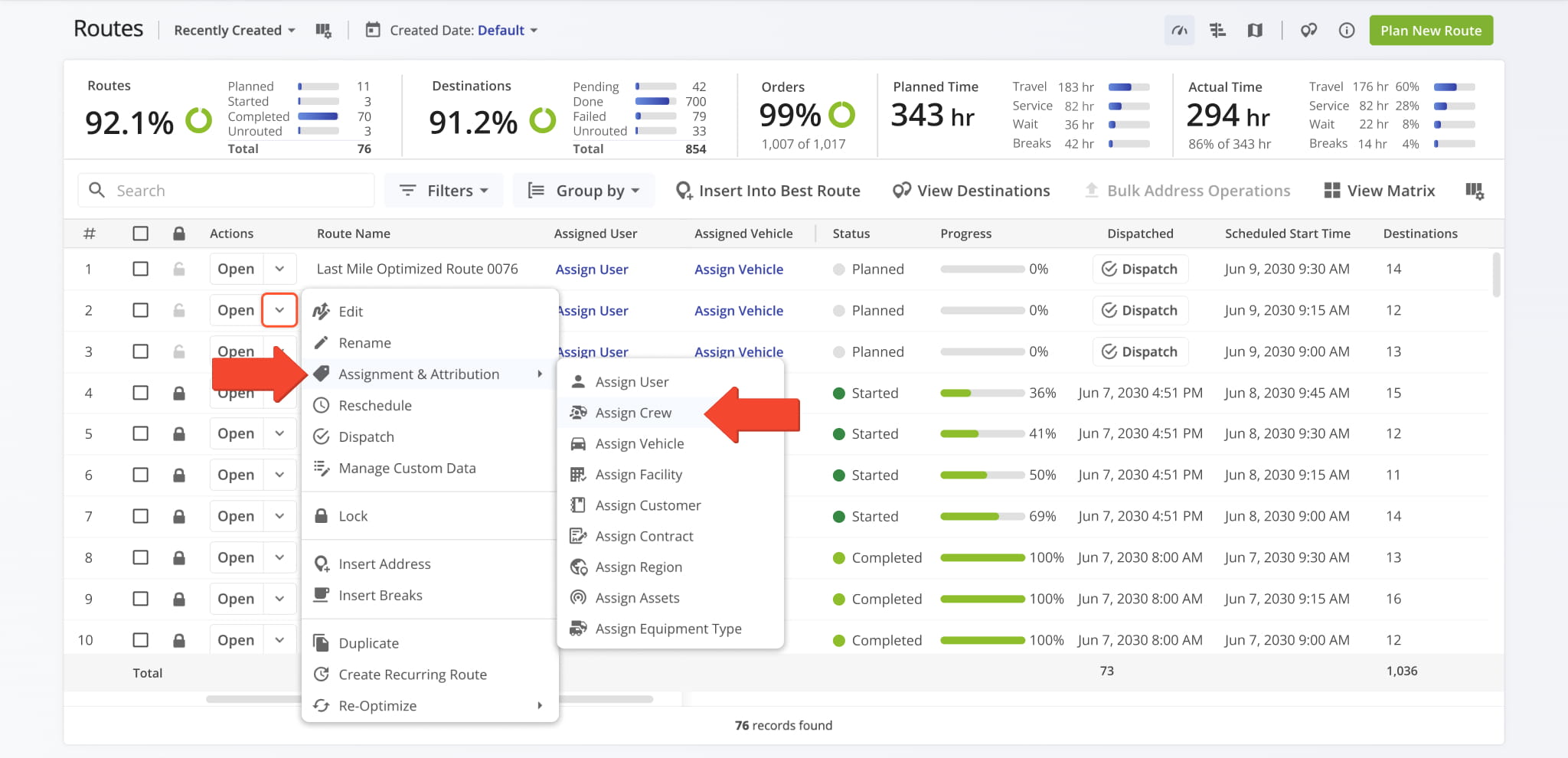Screen dimensions: 1568x758
Task: Click the 100% progress bar in row 8
Action: [x=982, y=557]
